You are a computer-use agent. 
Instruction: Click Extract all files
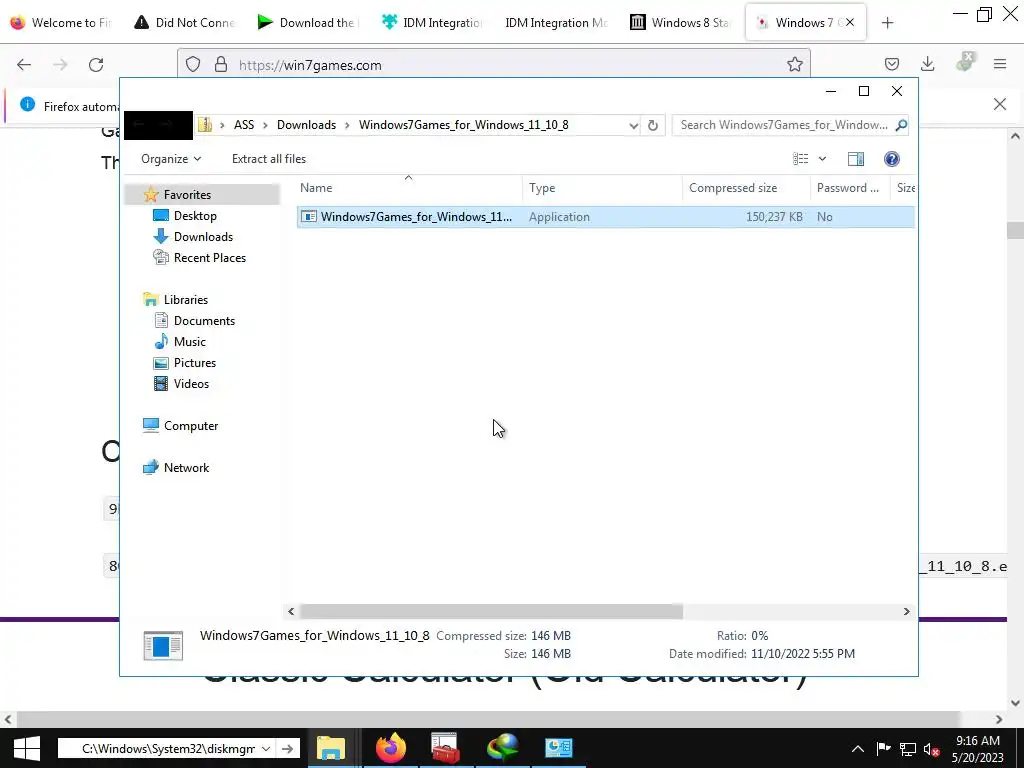point(268,159)
